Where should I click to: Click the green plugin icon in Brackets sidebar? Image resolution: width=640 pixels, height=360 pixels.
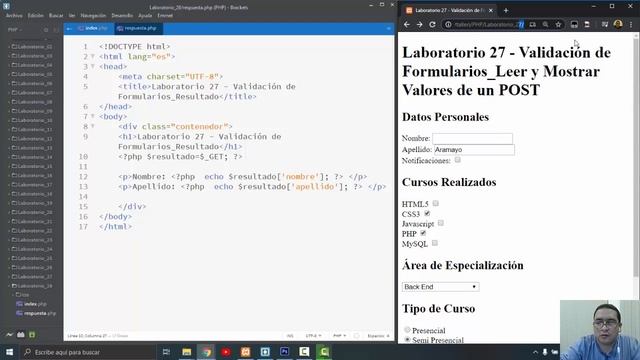[x=32, y=335]
